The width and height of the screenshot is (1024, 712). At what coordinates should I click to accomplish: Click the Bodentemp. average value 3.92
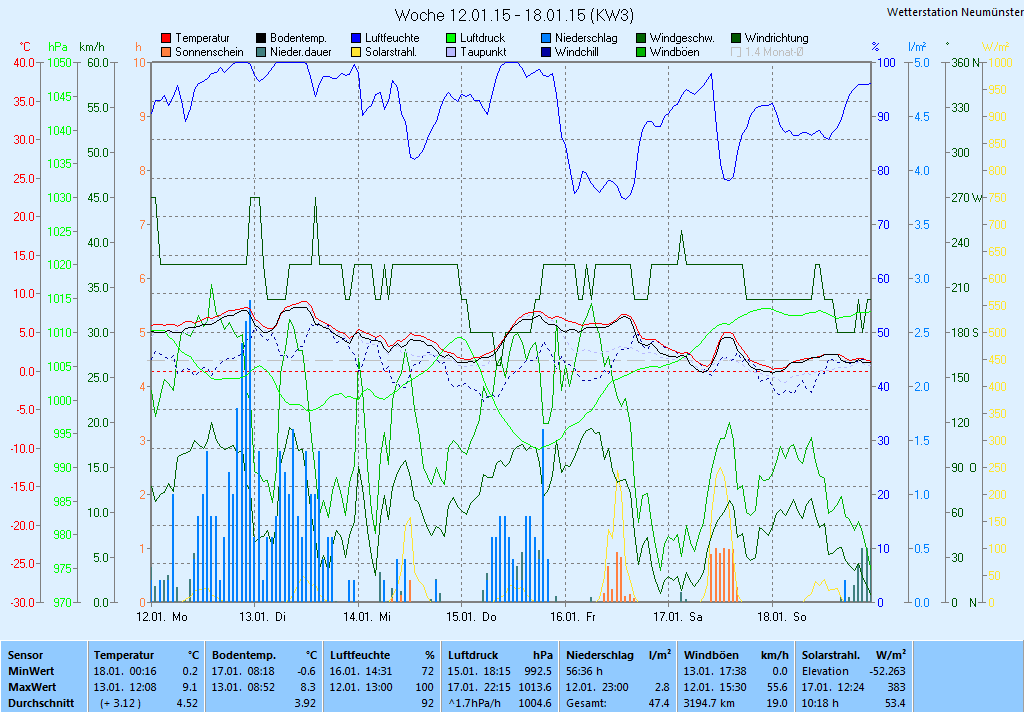[306, 704]
